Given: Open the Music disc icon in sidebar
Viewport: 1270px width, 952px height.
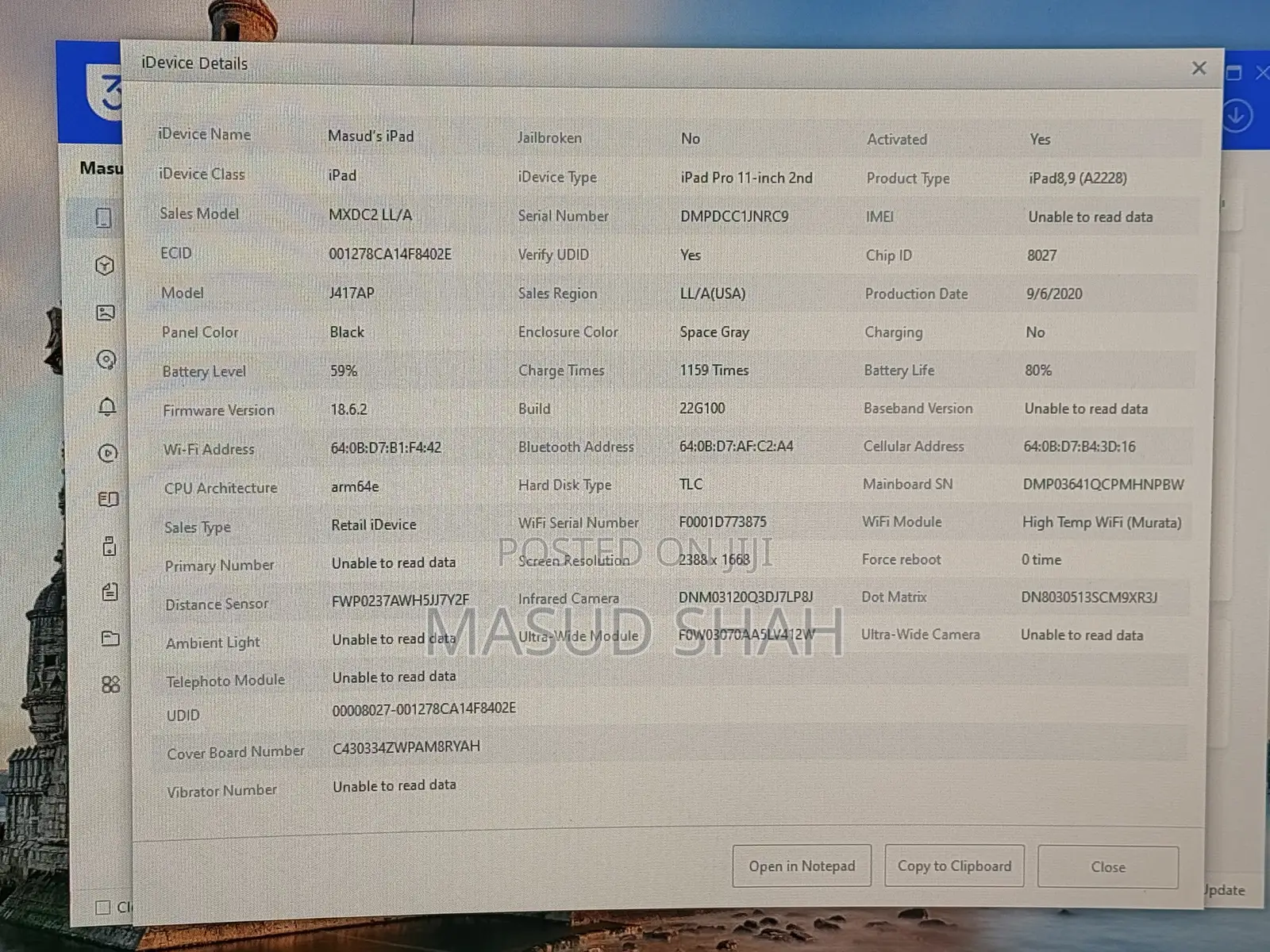Looking at the screenshot, I should [106, 360].
